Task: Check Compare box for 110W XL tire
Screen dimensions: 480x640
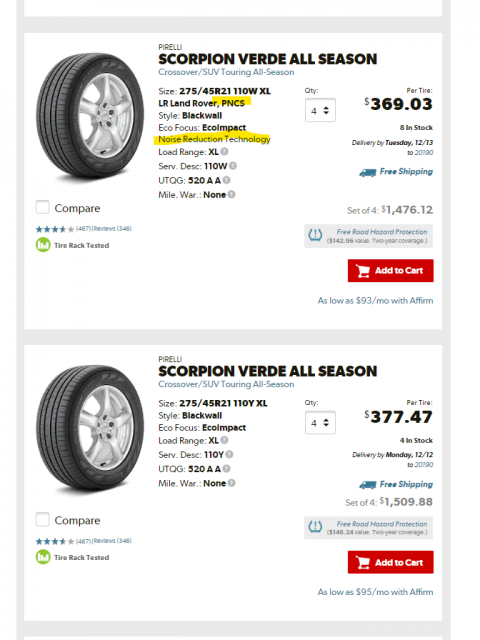Action: (42, 207)
